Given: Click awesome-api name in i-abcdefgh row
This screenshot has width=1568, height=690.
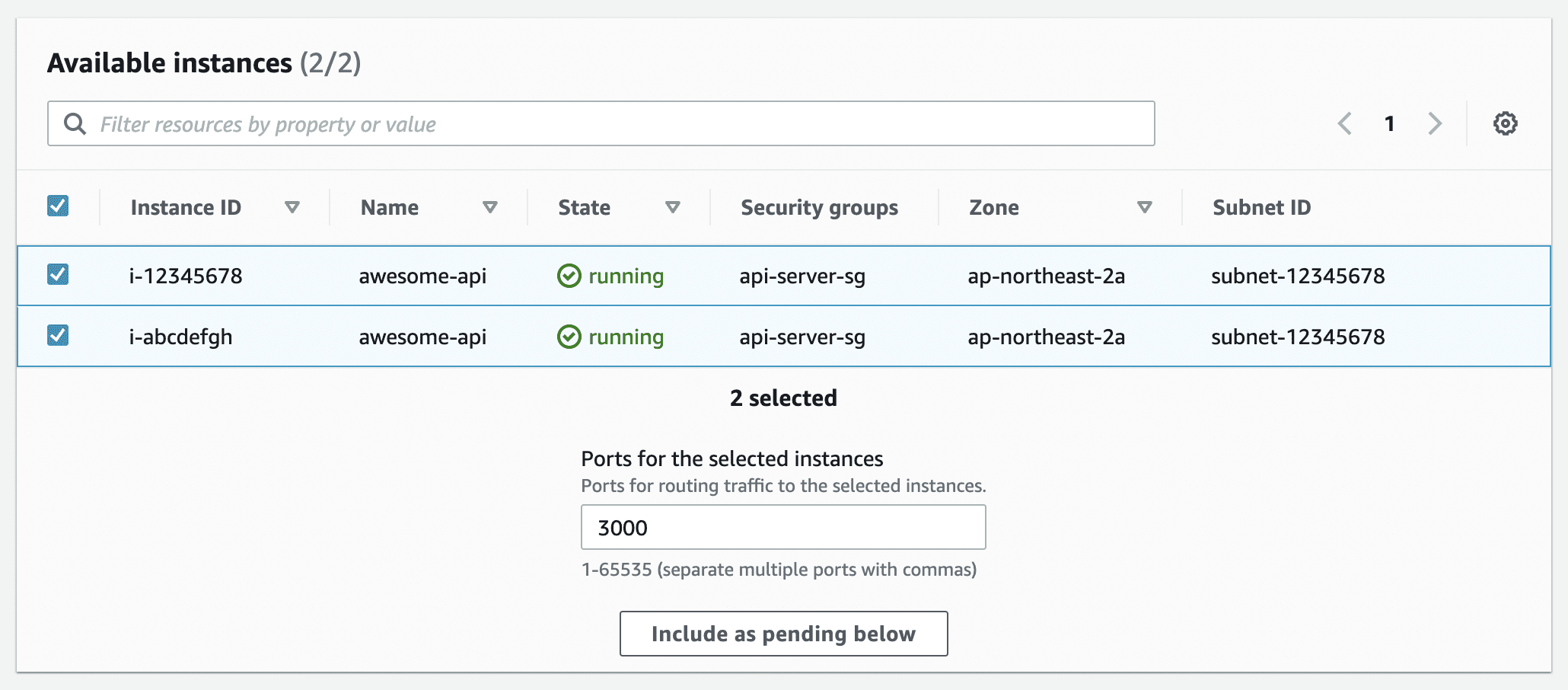Looking at the screenshot, I should [422, 337].
